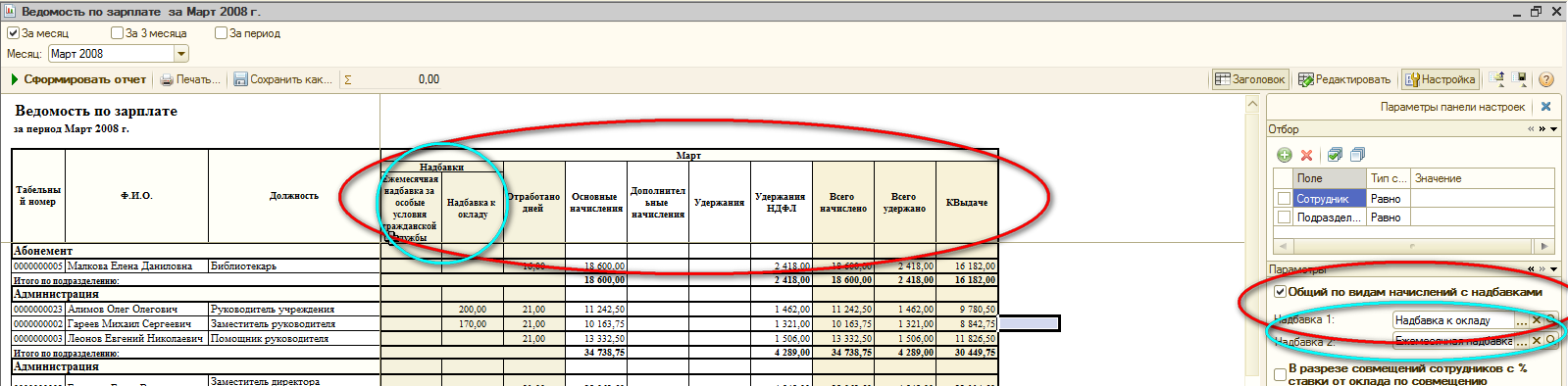
Task: Toggle the Заголовок toolbar button
Action: point(1249,79)
